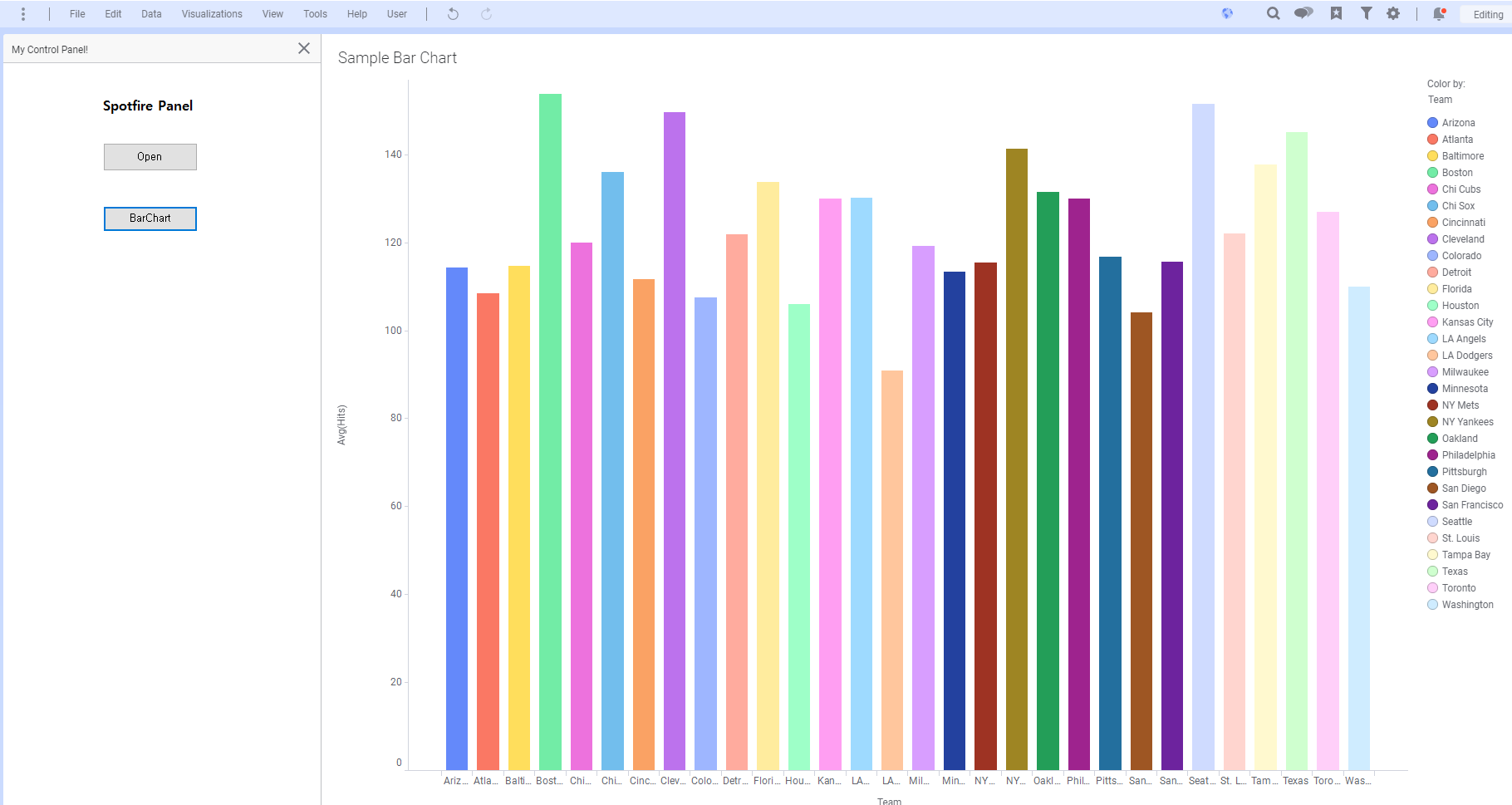Select Toronto in the legend

coord(1451,588)
